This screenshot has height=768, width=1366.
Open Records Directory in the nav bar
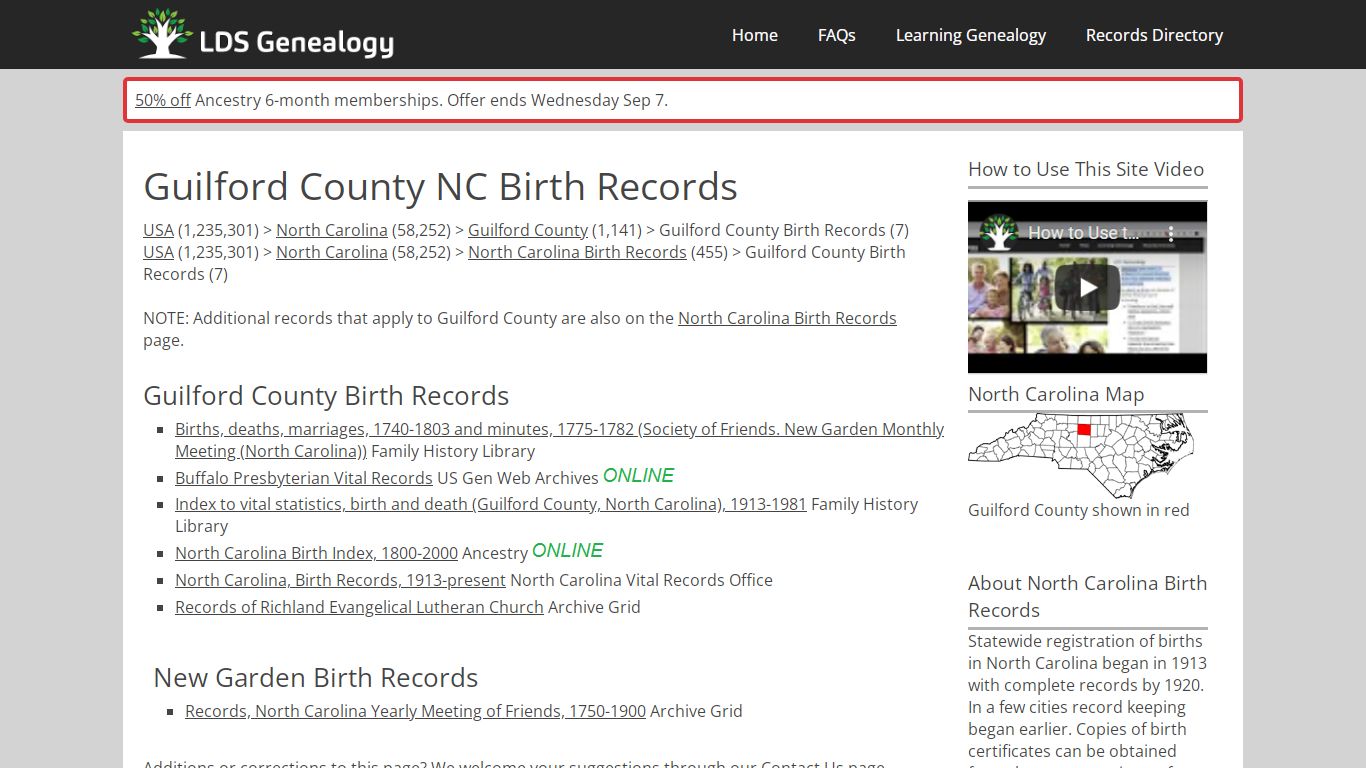1155,35
